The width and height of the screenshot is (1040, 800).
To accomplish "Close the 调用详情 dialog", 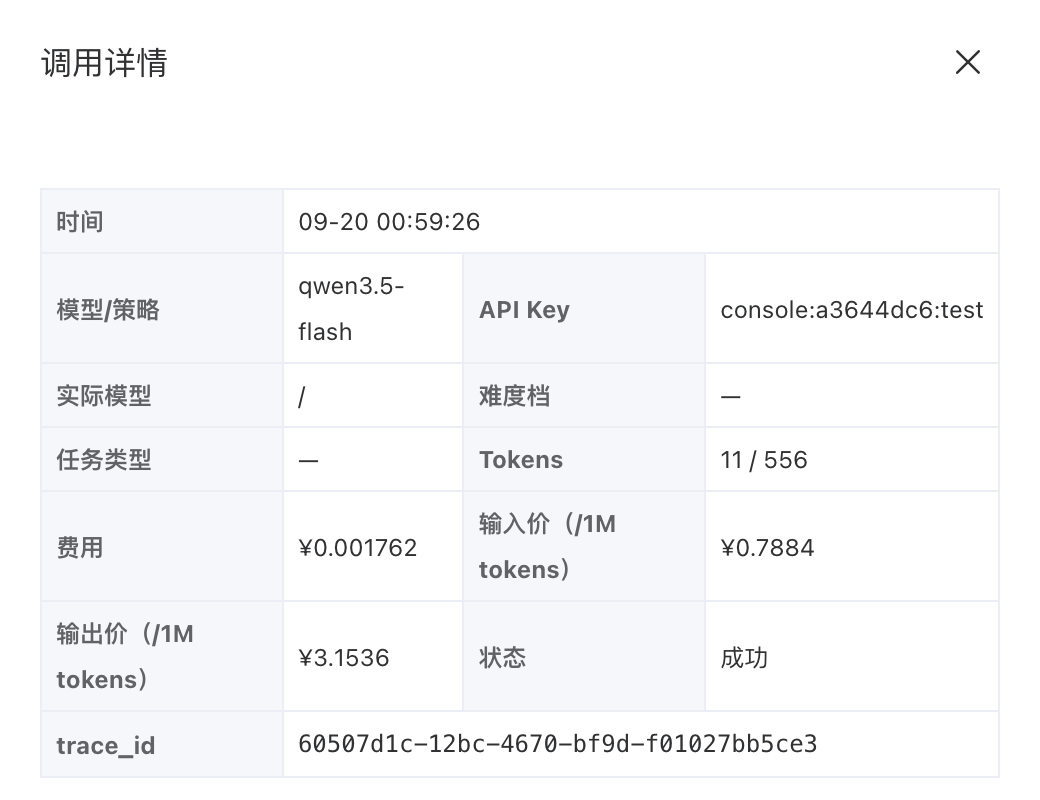I will pos(968,62).
